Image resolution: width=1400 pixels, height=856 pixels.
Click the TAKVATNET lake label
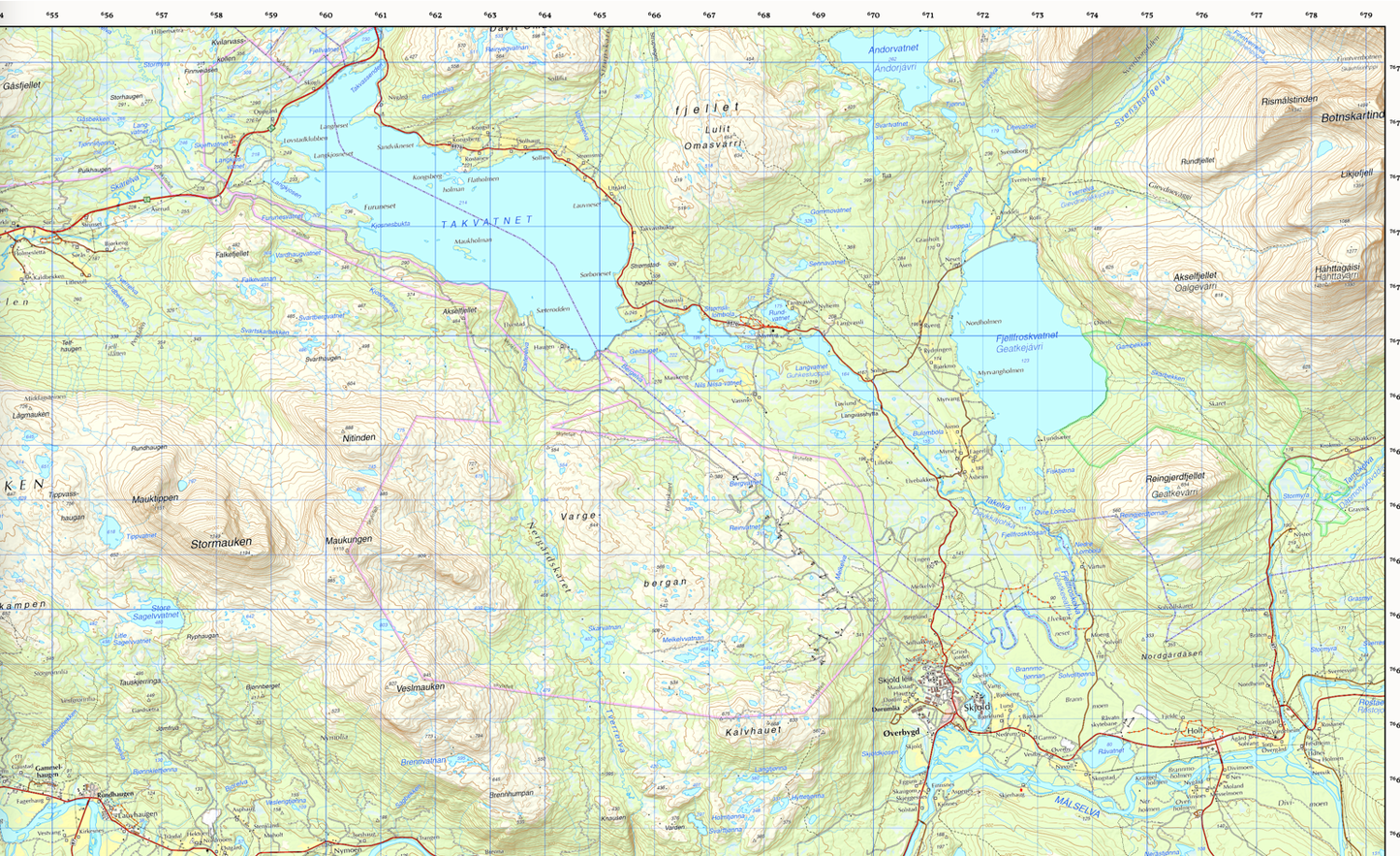(x=487, y=222)
